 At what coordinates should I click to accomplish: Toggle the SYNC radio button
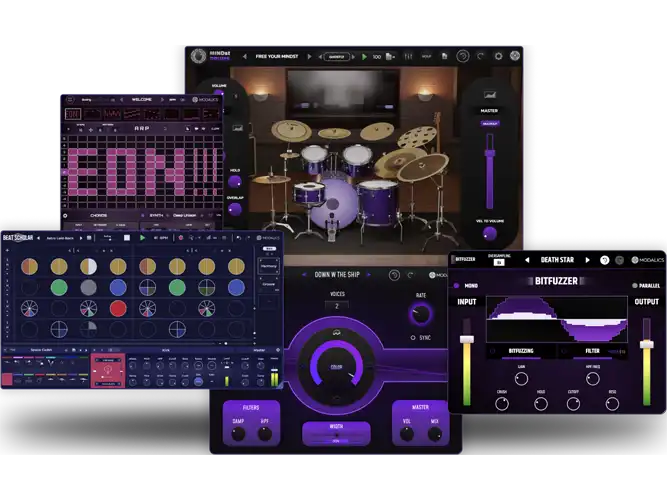click(412, 337)
